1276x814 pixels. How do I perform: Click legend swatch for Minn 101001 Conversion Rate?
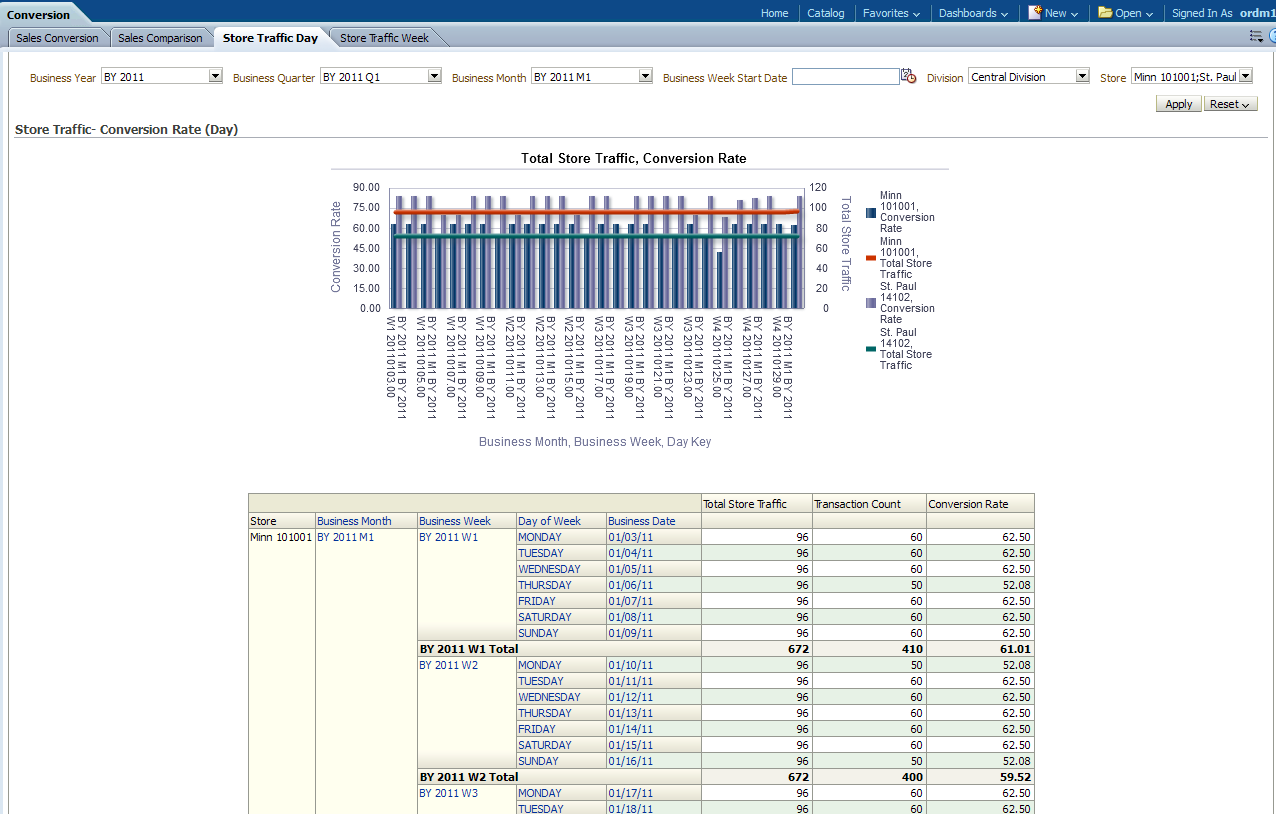pos(871,212)
